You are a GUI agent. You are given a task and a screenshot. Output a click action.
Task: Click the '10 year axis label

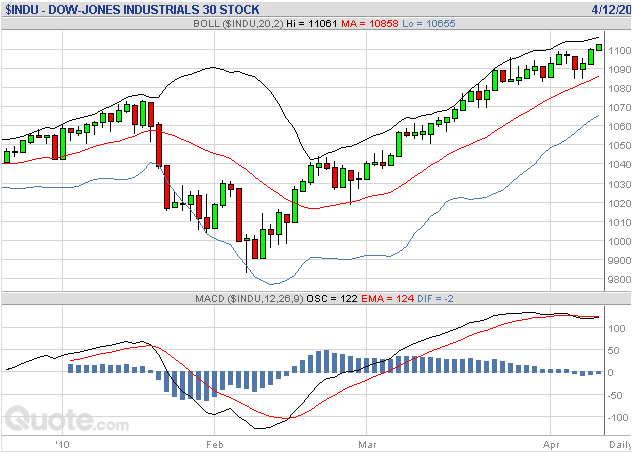62,445
